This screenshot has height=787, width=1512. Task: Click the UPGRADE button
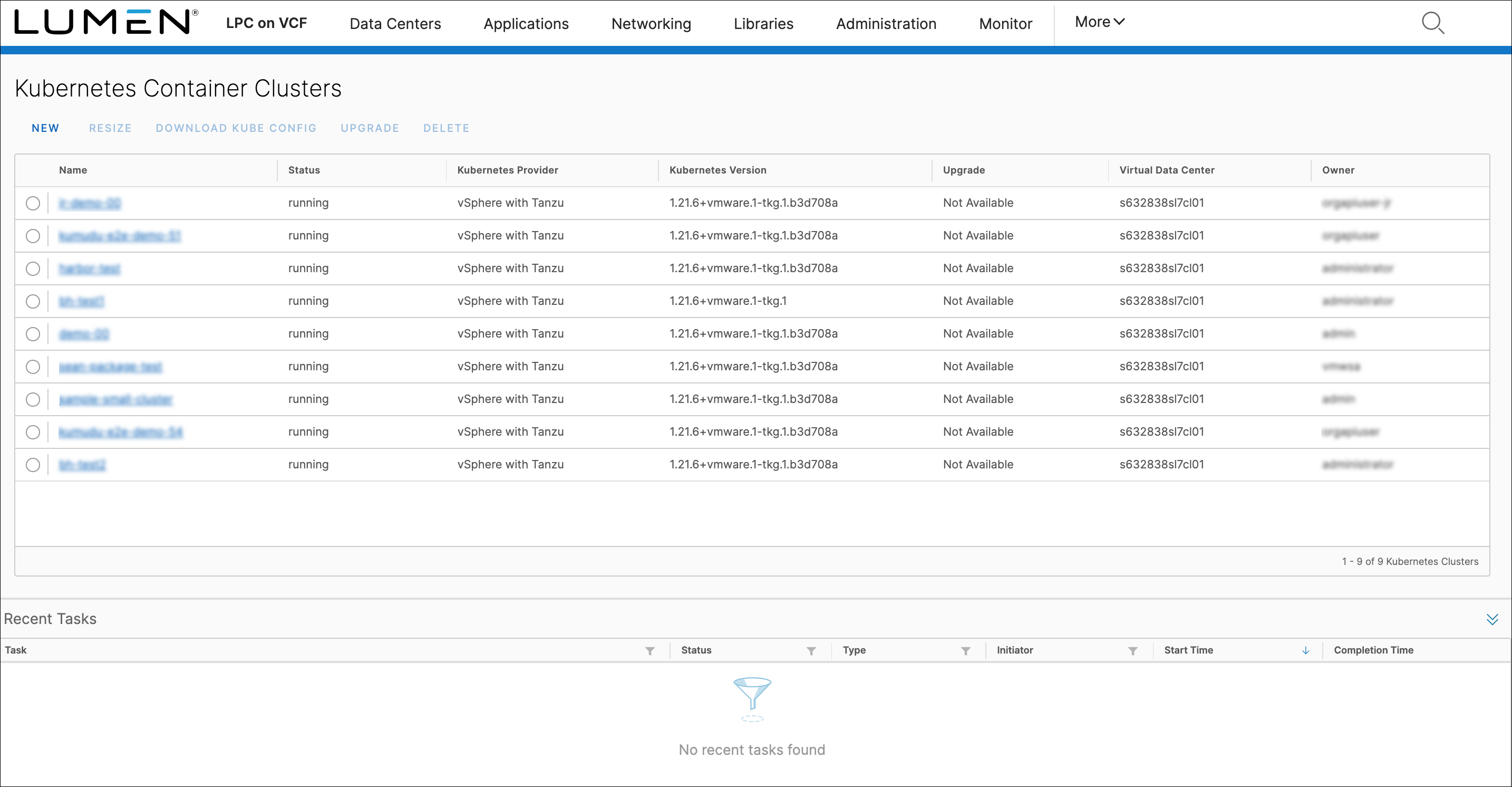coord(370,128)
